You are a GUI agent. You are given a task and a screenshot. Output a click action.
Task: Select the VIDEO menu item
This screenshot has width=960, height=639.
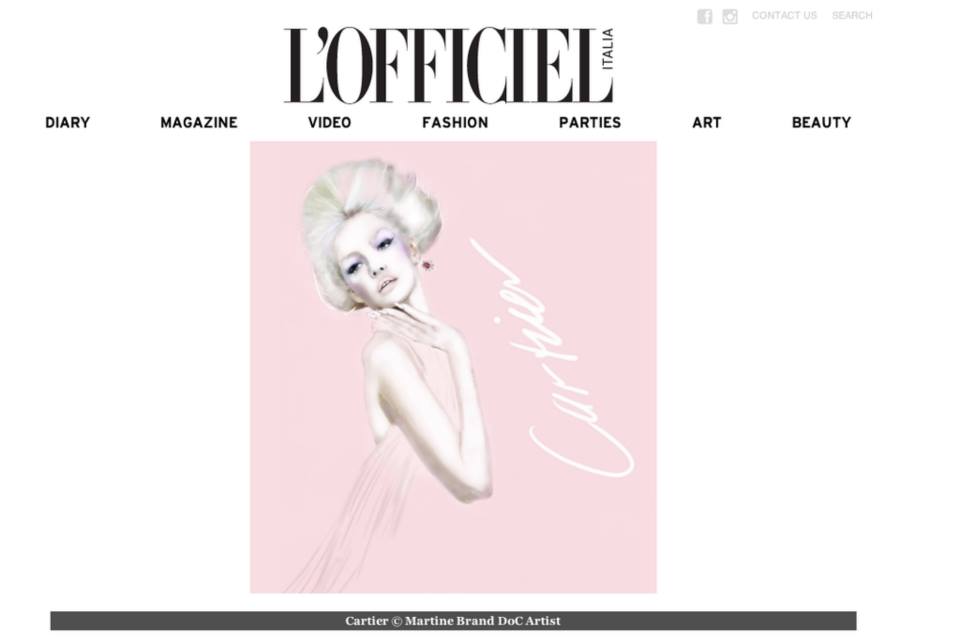[329, 122]
